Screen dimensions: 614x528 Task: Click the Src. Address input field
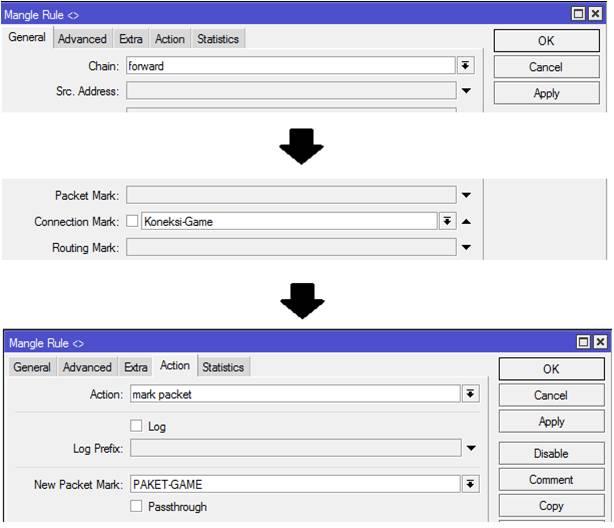click(291, 91)
